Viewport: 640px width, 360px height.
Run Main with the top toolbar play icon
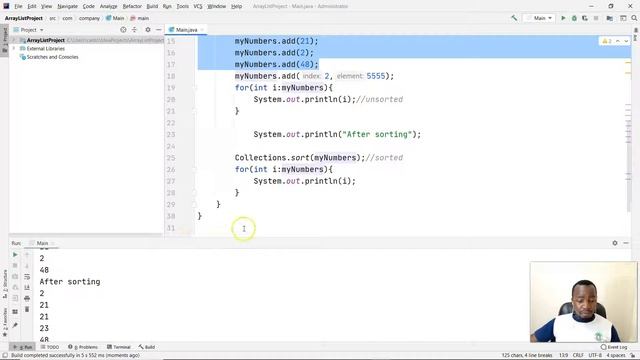click(x=563, y=18)
